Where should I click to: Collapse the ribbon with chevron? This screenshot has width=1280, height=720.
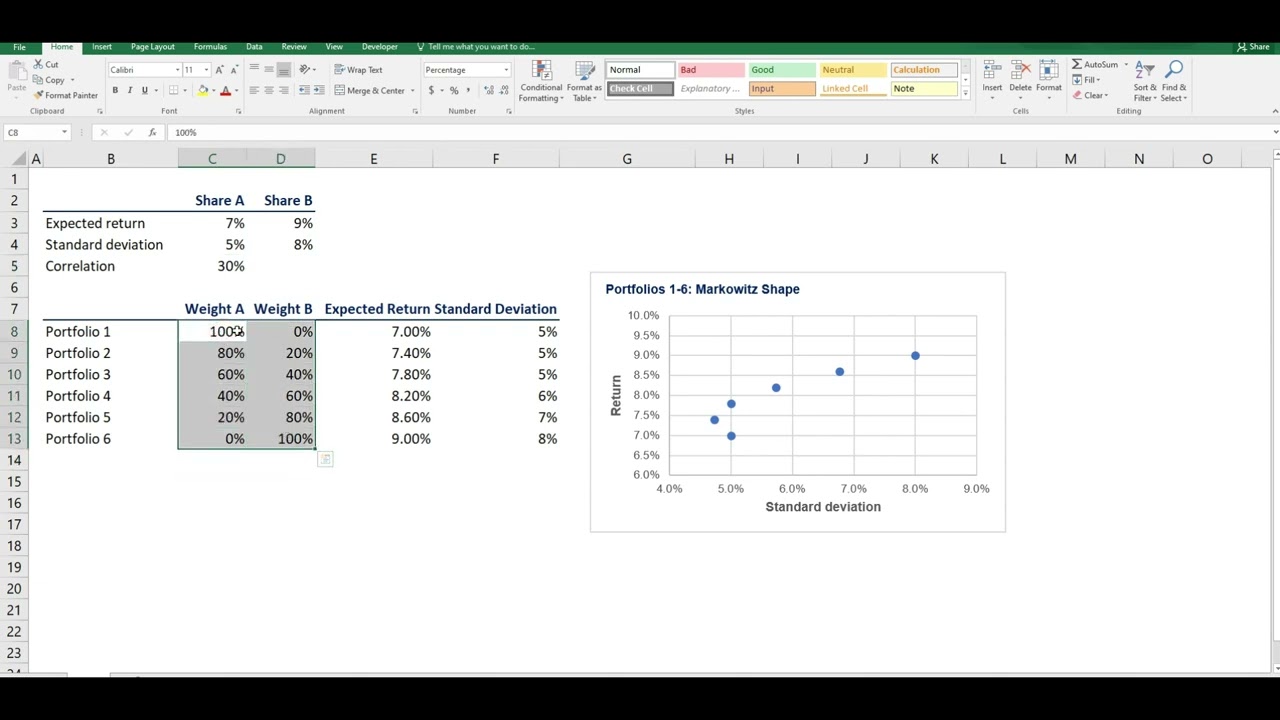(x=1274, y=111)
